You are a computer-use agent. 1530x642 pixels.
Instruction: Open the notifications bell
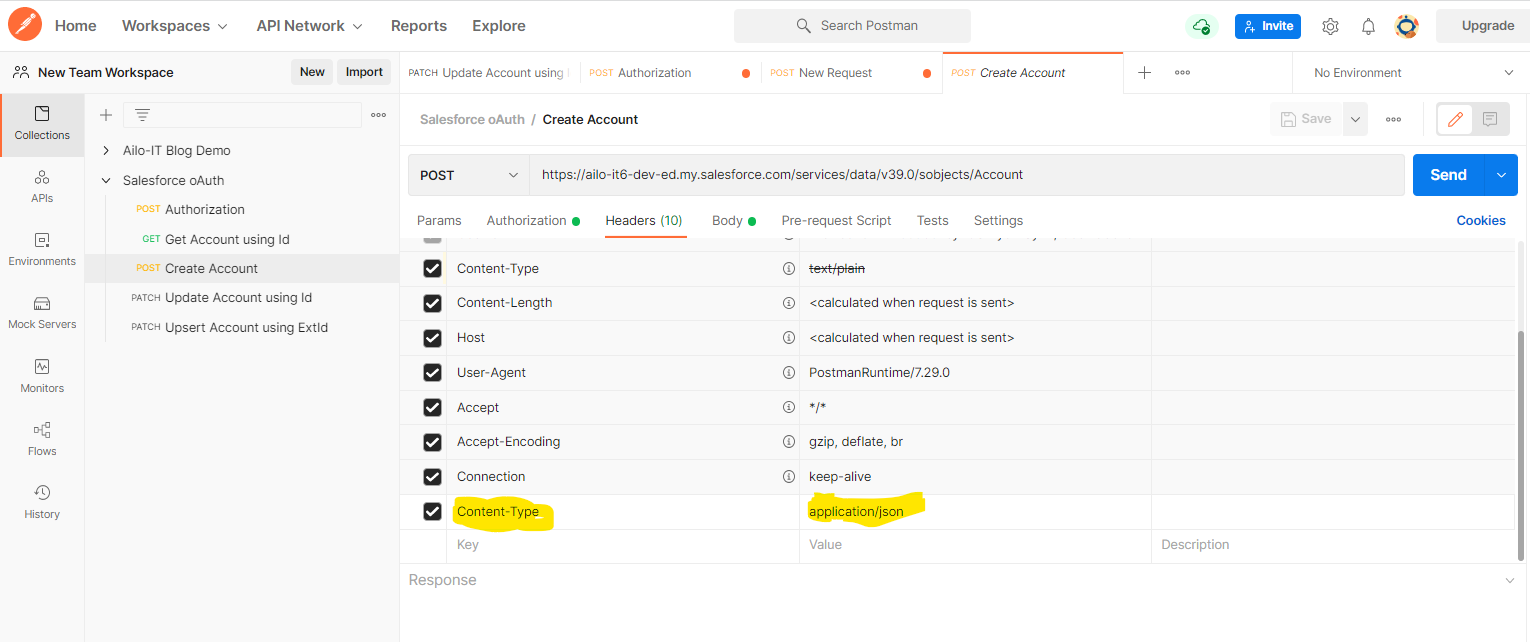click(x=1368, y=26)
